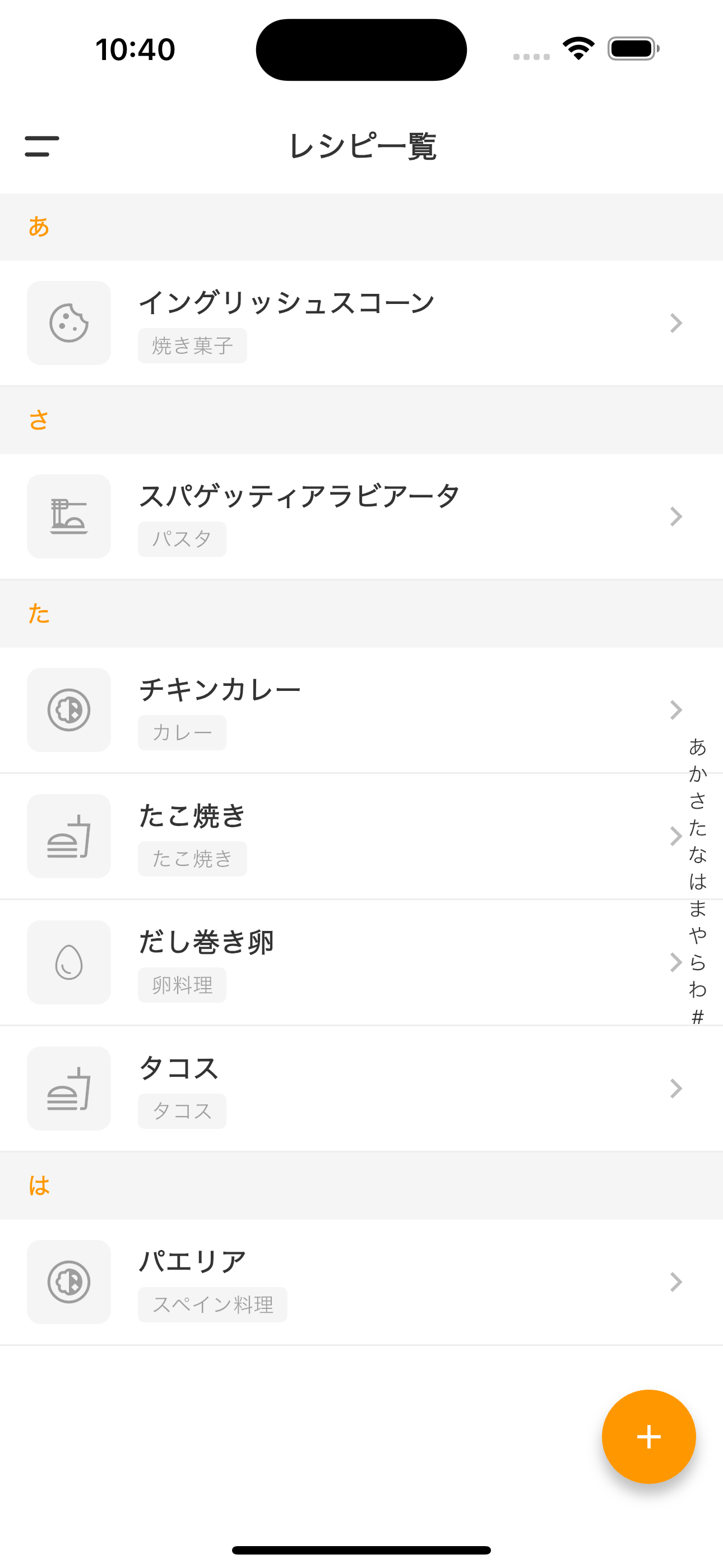Tap the egg icon for だし巻き卵
Image resolution: width=723 pixels, height=1568 pixels.
click(69, 962)
